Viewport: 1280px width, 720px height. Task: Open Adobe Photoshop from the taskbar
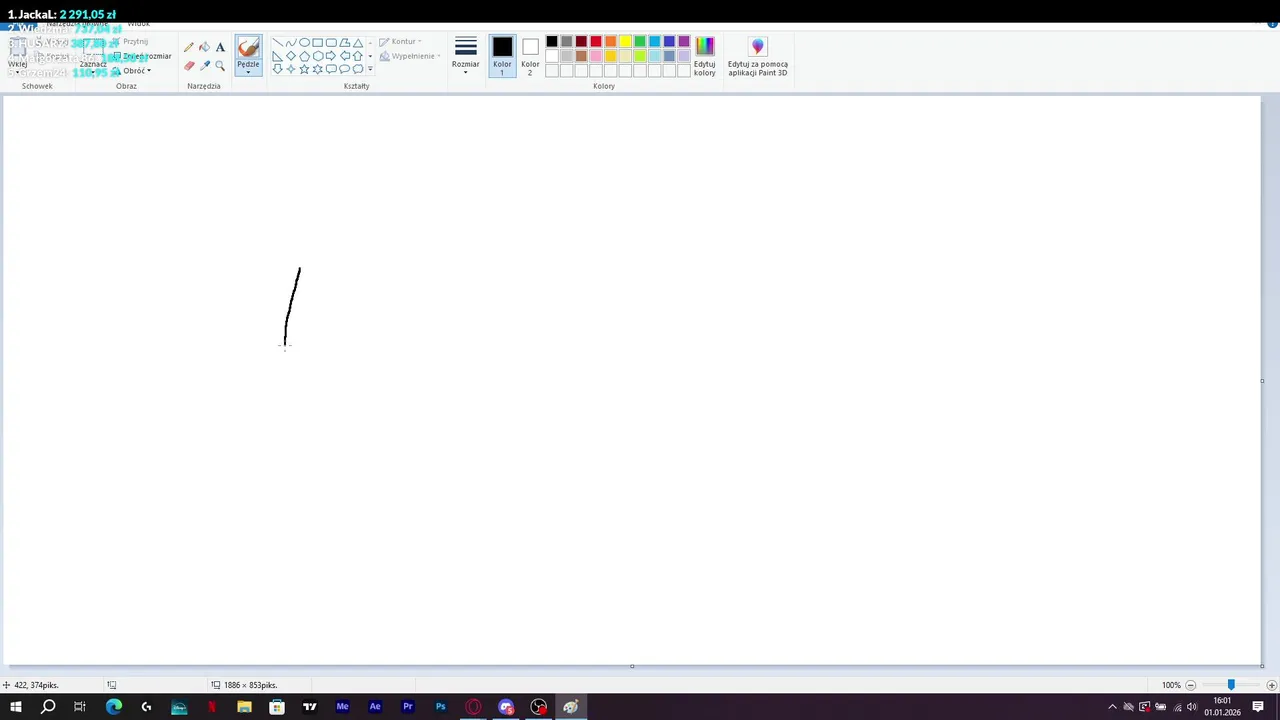(440, 707)
